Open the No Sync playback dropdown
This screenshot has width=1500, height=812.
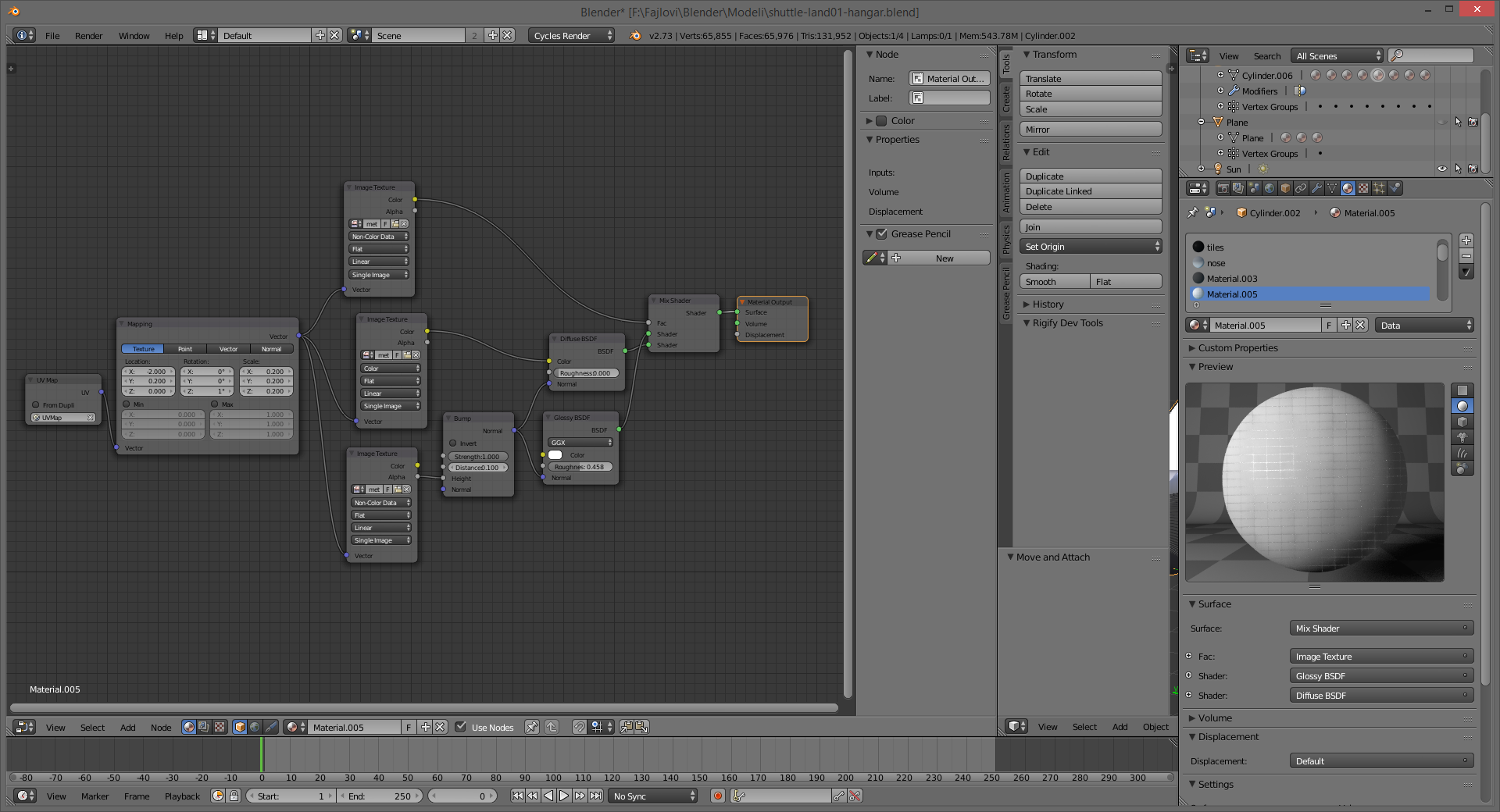(653, 796)
